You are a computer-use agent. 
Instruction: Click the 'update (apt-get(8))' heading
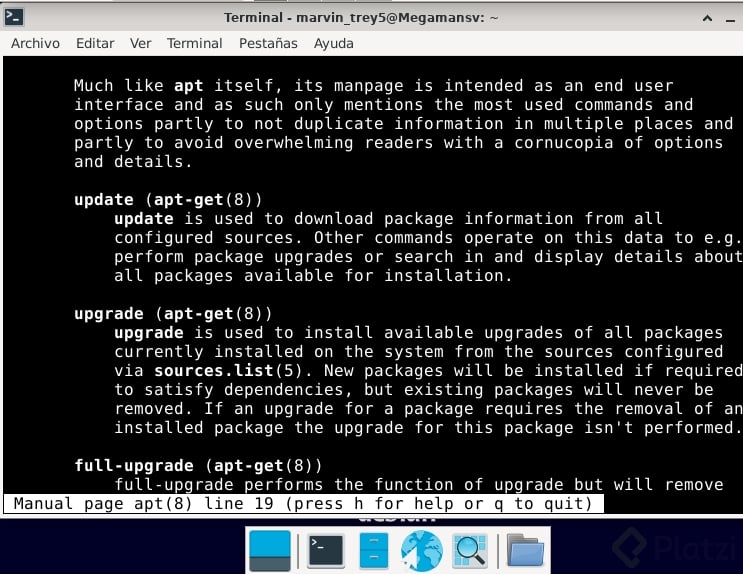[x=168, y=200]
